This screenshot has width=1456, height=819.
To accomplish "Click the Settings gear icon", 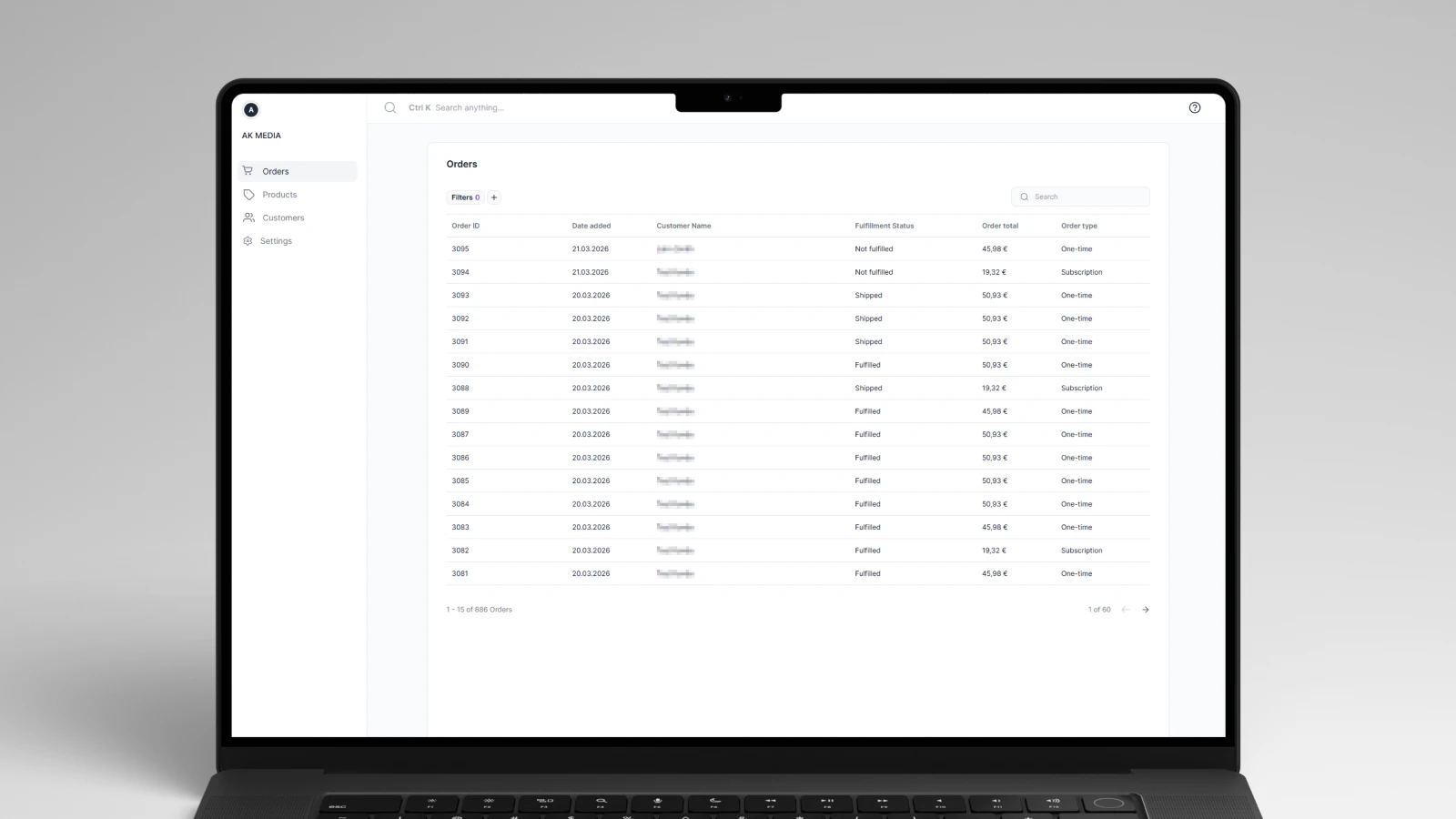I will click(248, 241).
